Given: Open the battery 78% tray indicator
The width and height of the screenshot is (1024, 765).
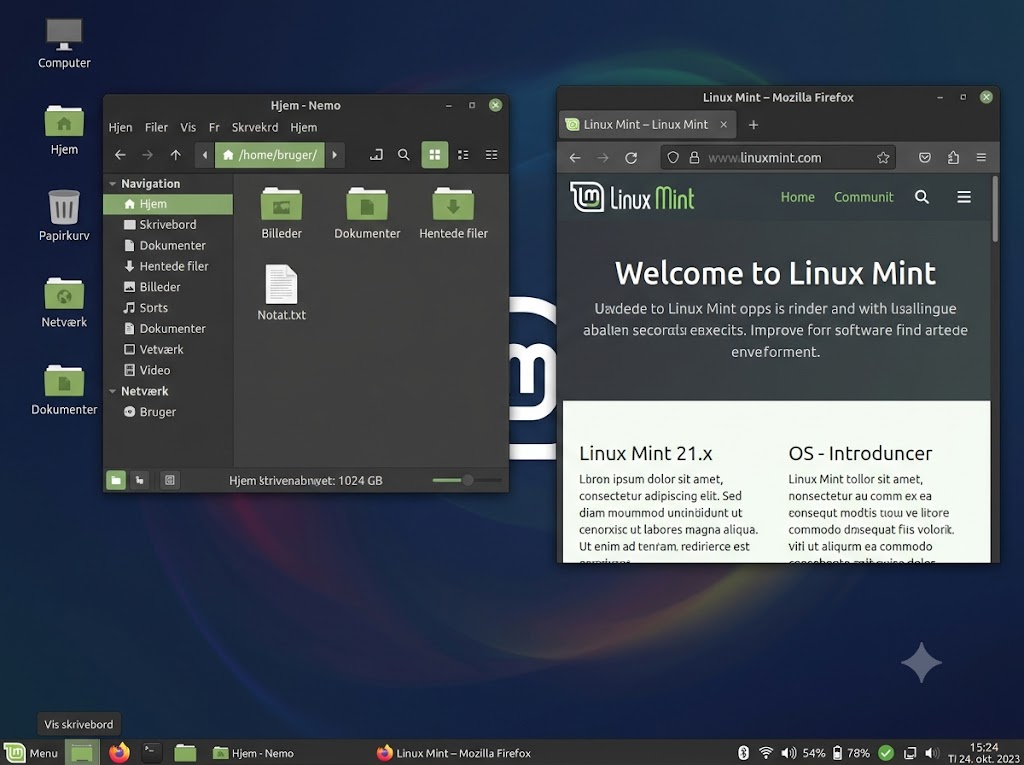Looking at the screenshot, I should click(x=851, y=753).
